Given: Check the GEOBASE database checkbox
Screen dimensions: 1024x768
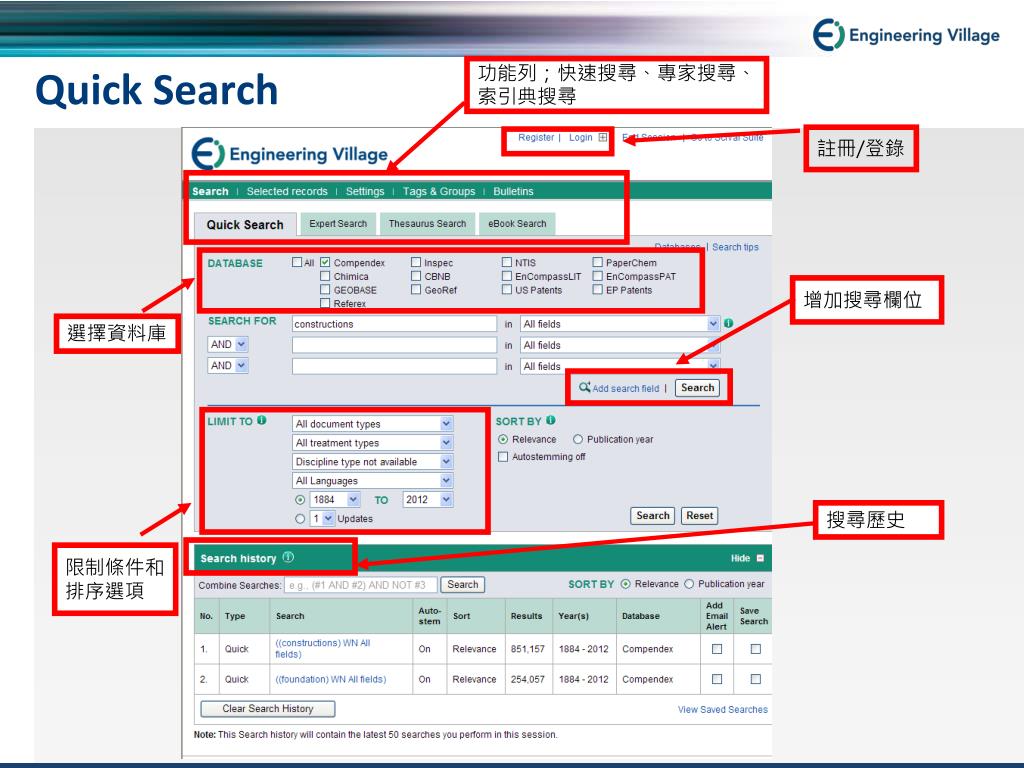Looking at the screenshot, I should [x=325, y=290].
